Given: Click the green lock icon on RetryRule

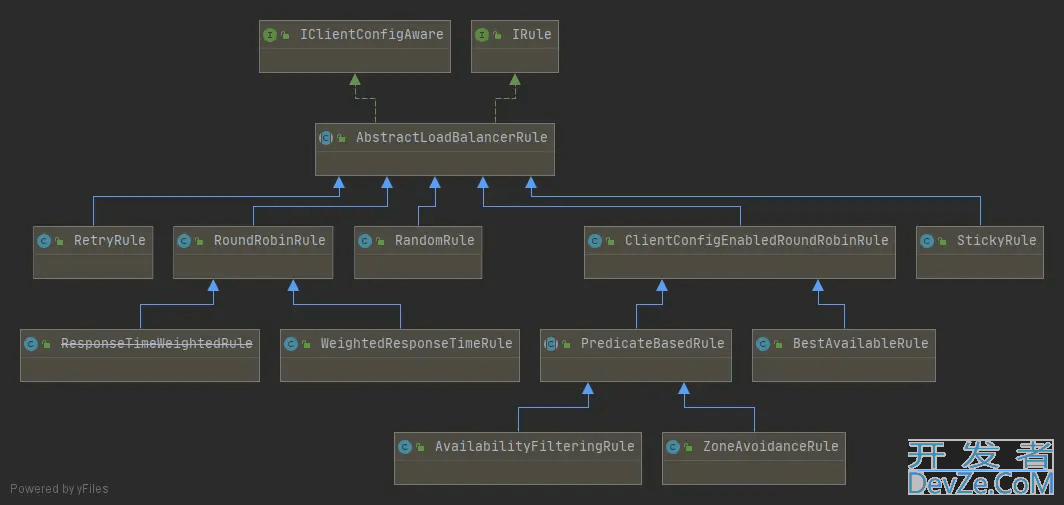Looking at the screenshot, I should (x=60, y=242).
